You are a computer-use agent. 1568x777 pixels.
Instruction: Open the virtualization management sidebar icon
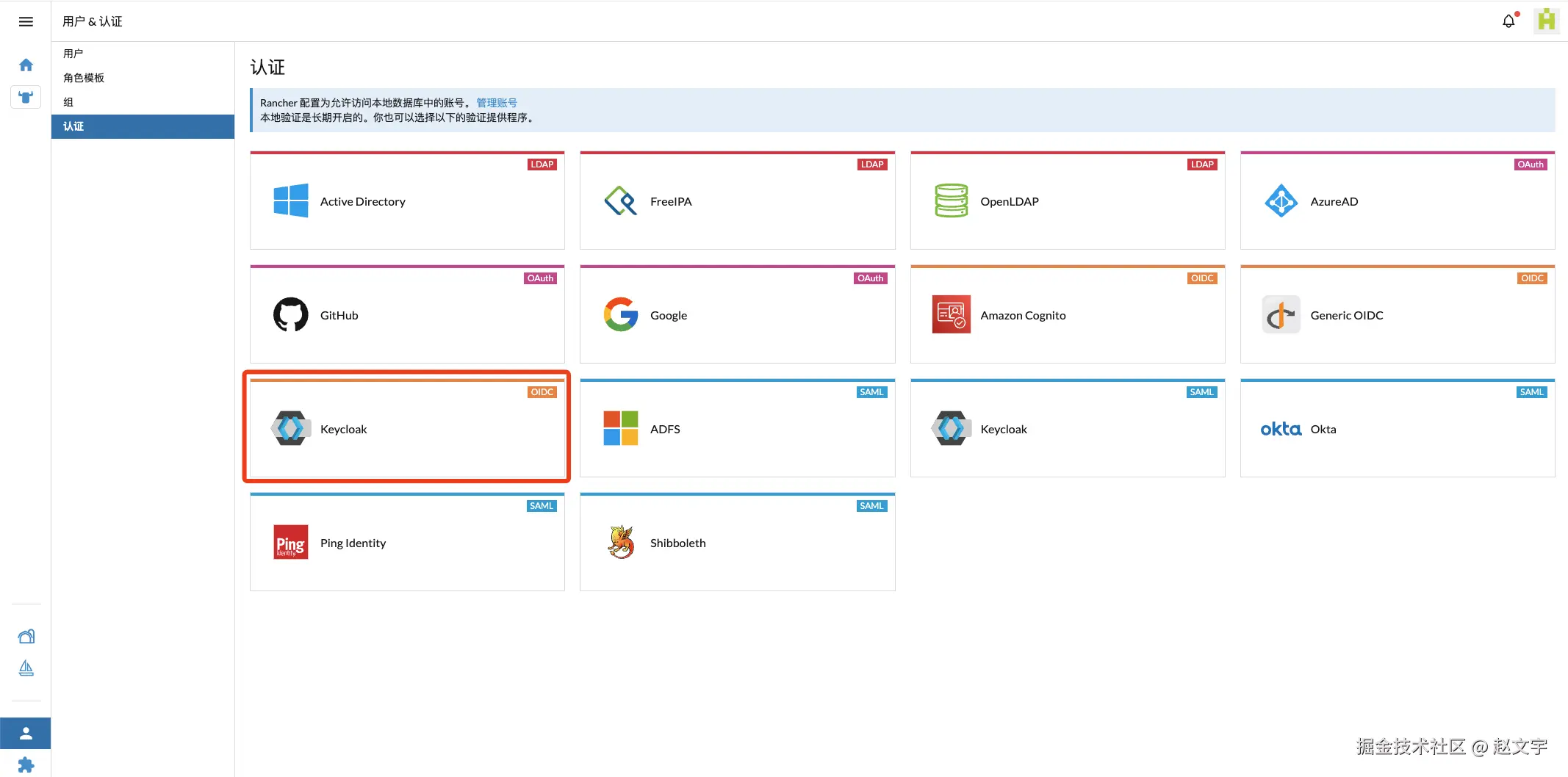(26, 636)
